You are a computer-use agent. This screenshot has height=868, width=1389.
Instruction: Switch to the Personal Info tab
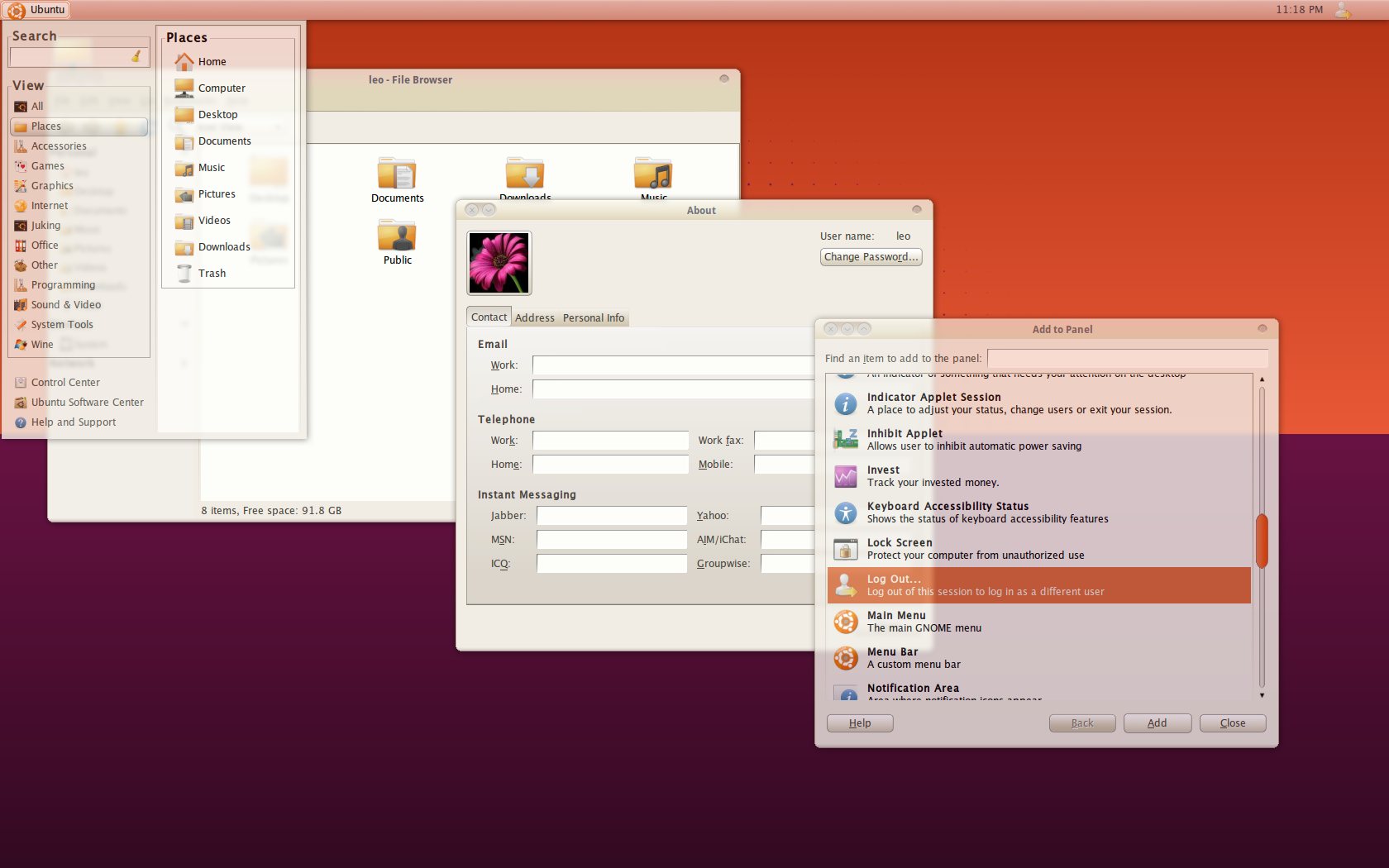[x=594, y=317]
